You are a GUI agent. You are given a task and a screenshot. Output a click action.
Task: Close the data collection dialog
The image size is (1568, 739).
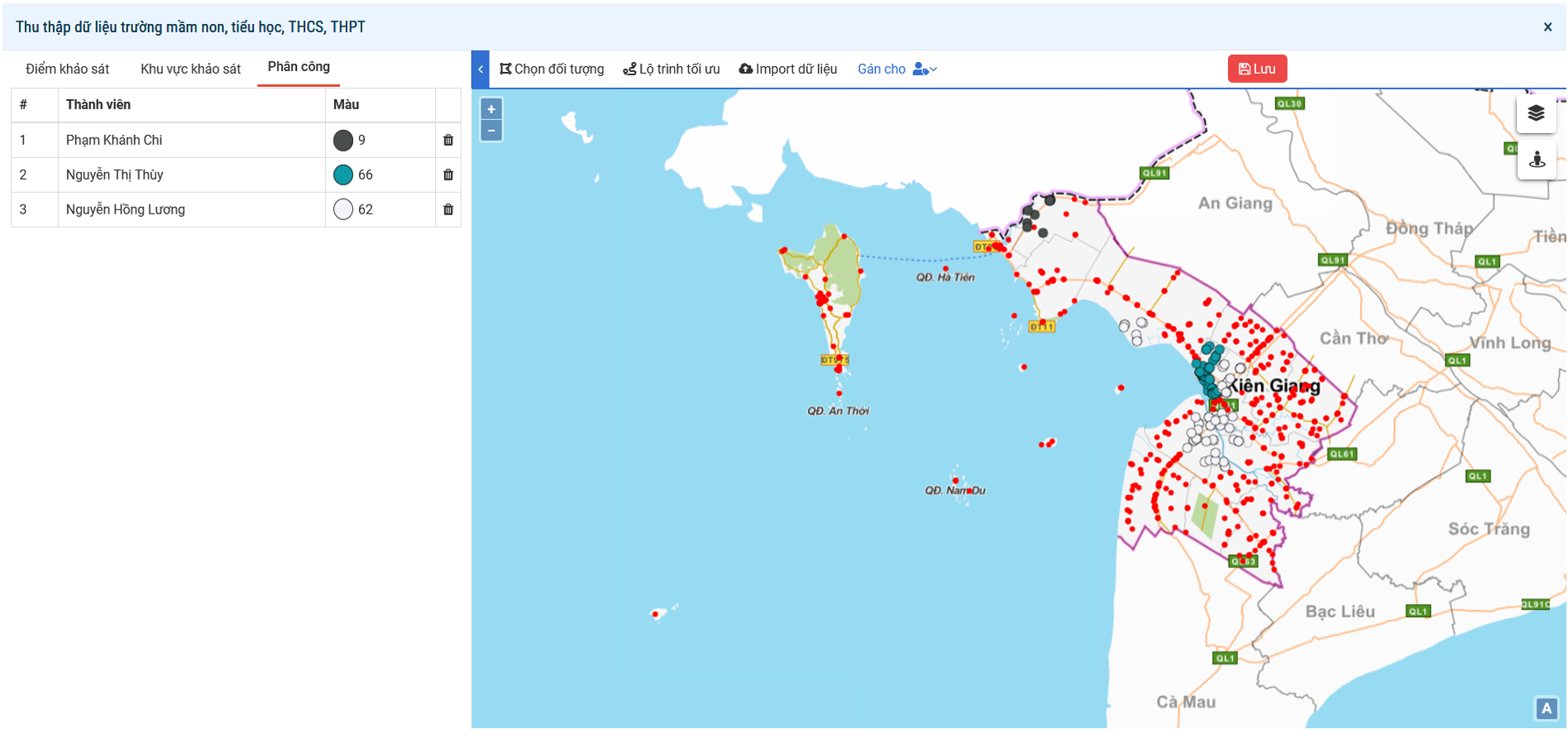pyautogui.click(x=1547, y=27)
